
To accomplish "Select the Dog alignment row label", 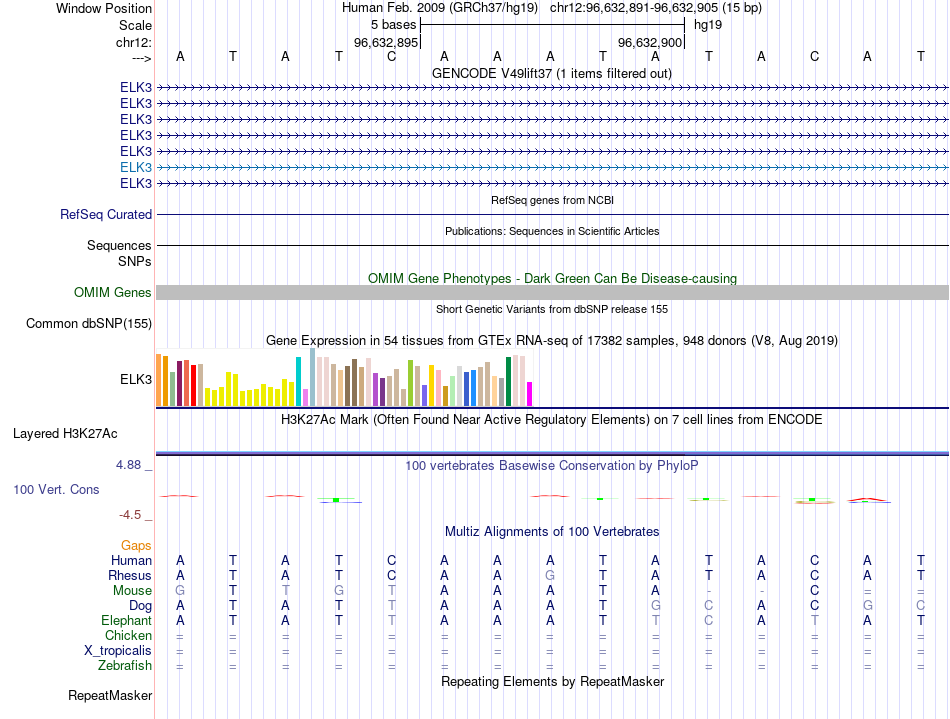I will pyautogui.click(x=140, y=606).
